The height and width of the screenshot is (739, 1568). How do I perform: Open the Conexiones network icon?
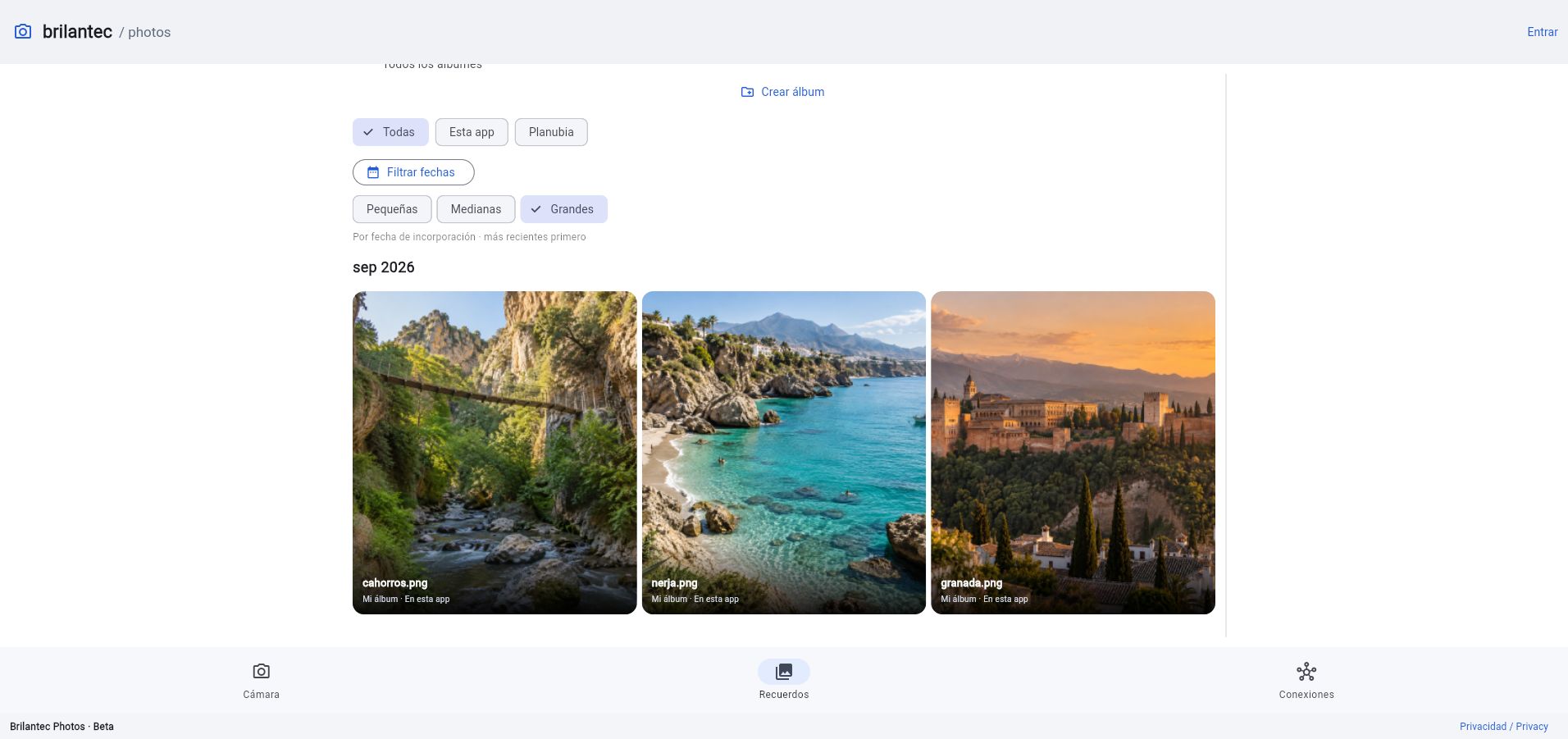pos(1306,672)
